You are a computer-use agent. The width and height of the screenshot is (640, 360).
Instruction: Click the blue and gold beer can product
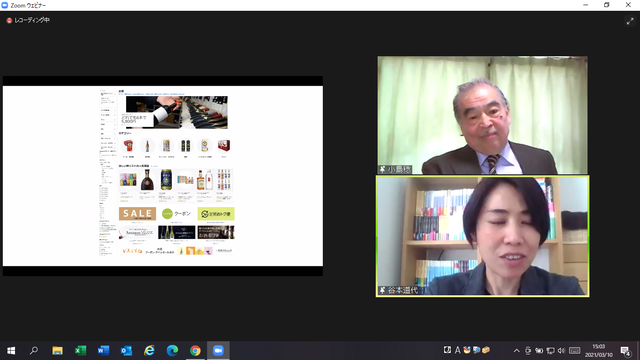tap(166, 180)
